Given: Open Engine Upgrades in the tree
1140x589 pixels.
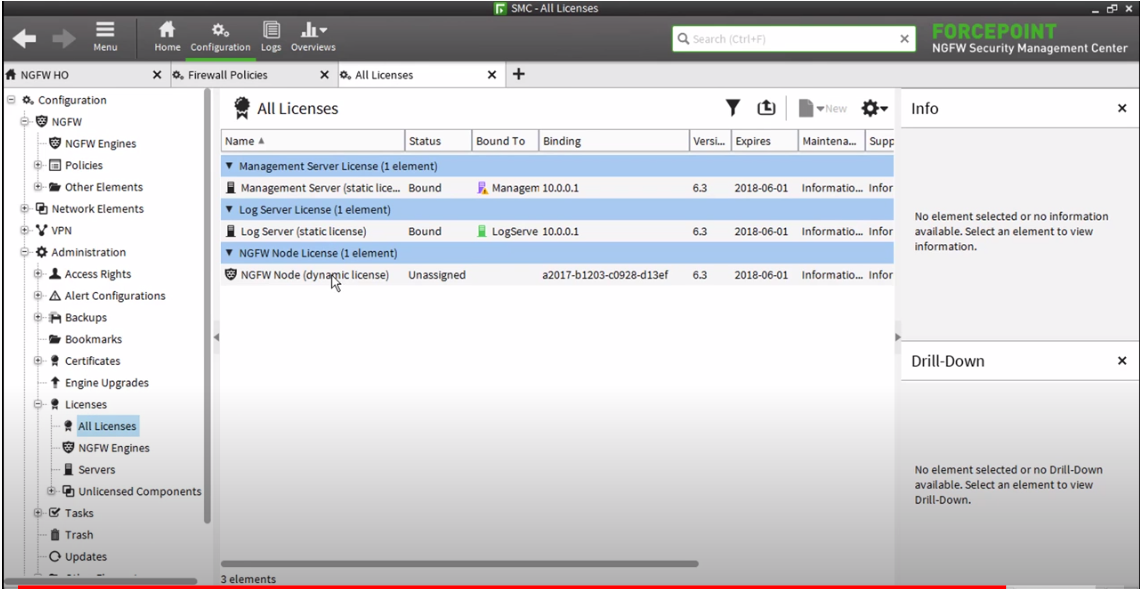Looking at the screenshot, I should pos(106,382).
